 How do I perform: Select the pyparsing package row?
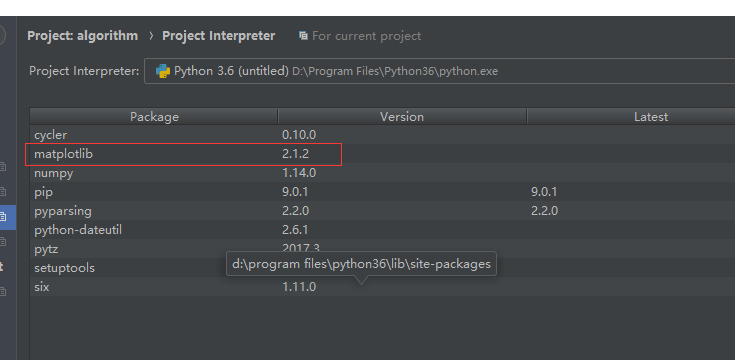click(x=382, y=211)
